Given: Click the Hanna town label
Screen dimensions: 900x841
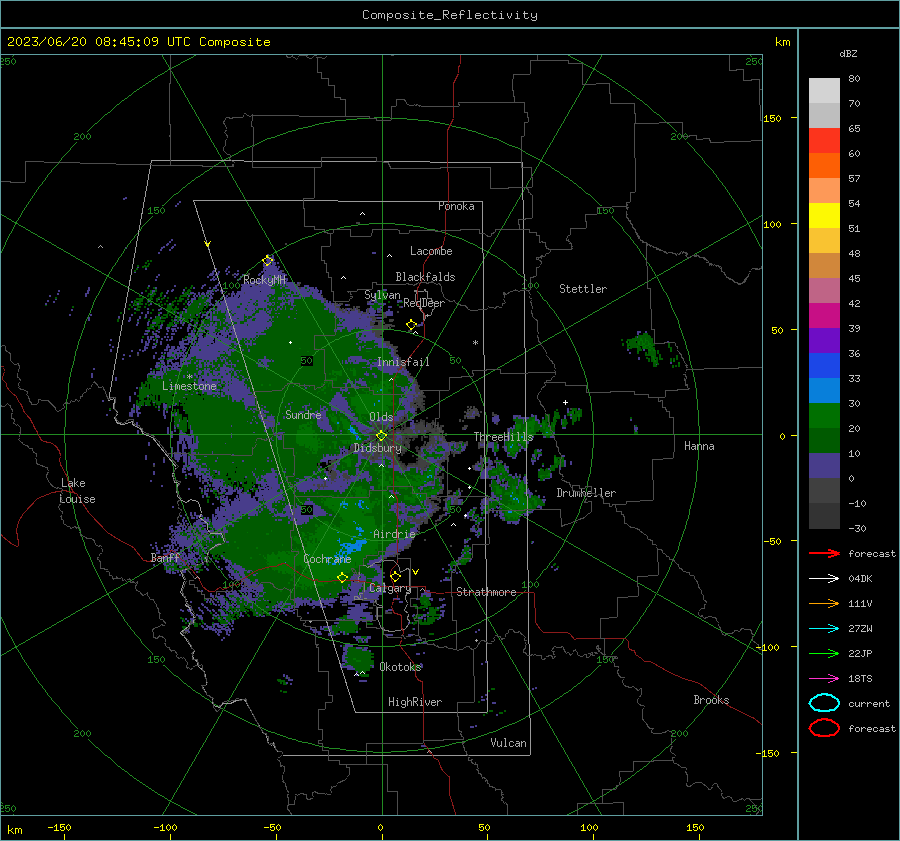Looking at the screenshot, I should point(699,446).
